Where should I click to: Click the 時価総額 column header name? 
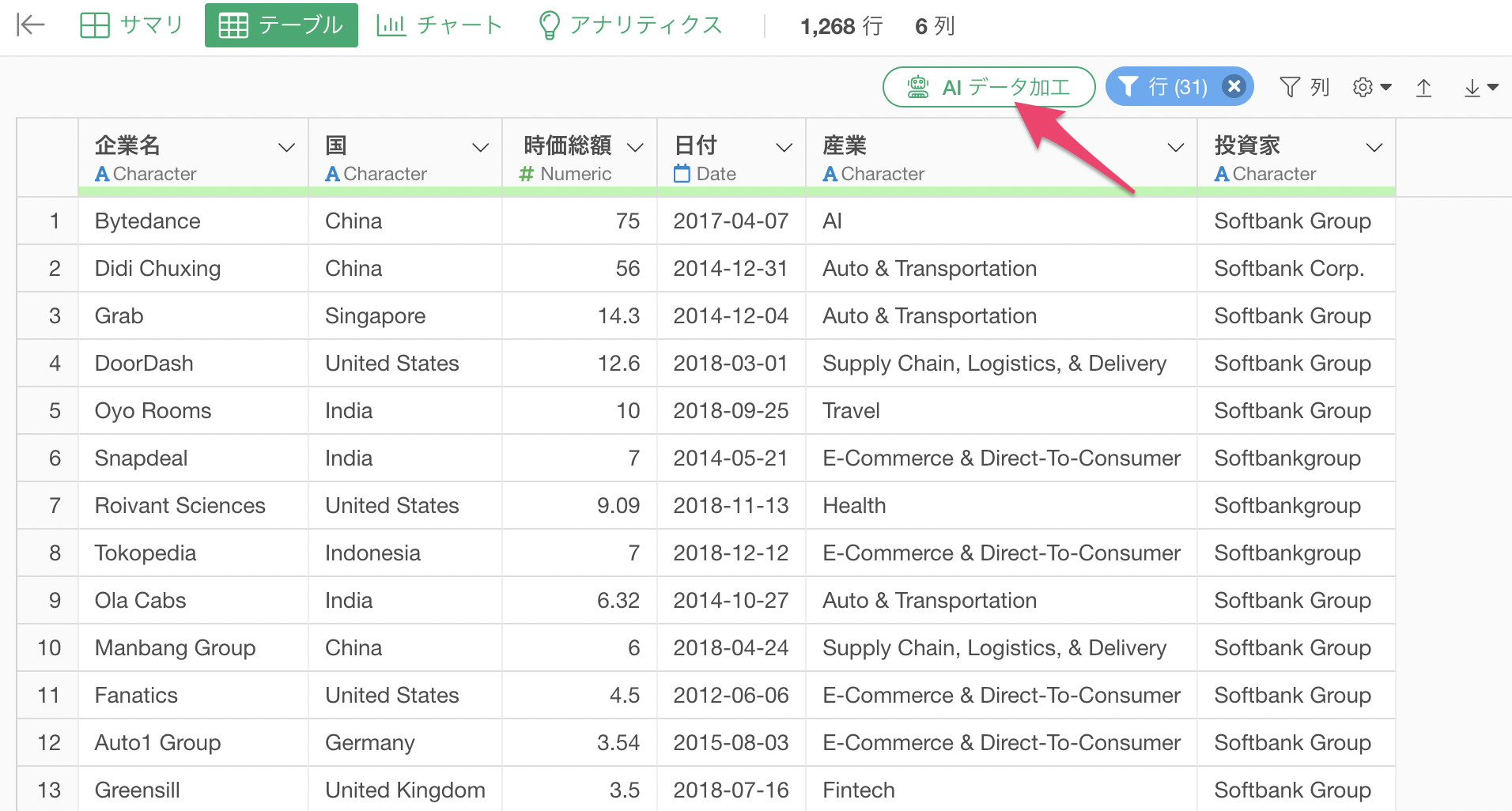[567, 145]
